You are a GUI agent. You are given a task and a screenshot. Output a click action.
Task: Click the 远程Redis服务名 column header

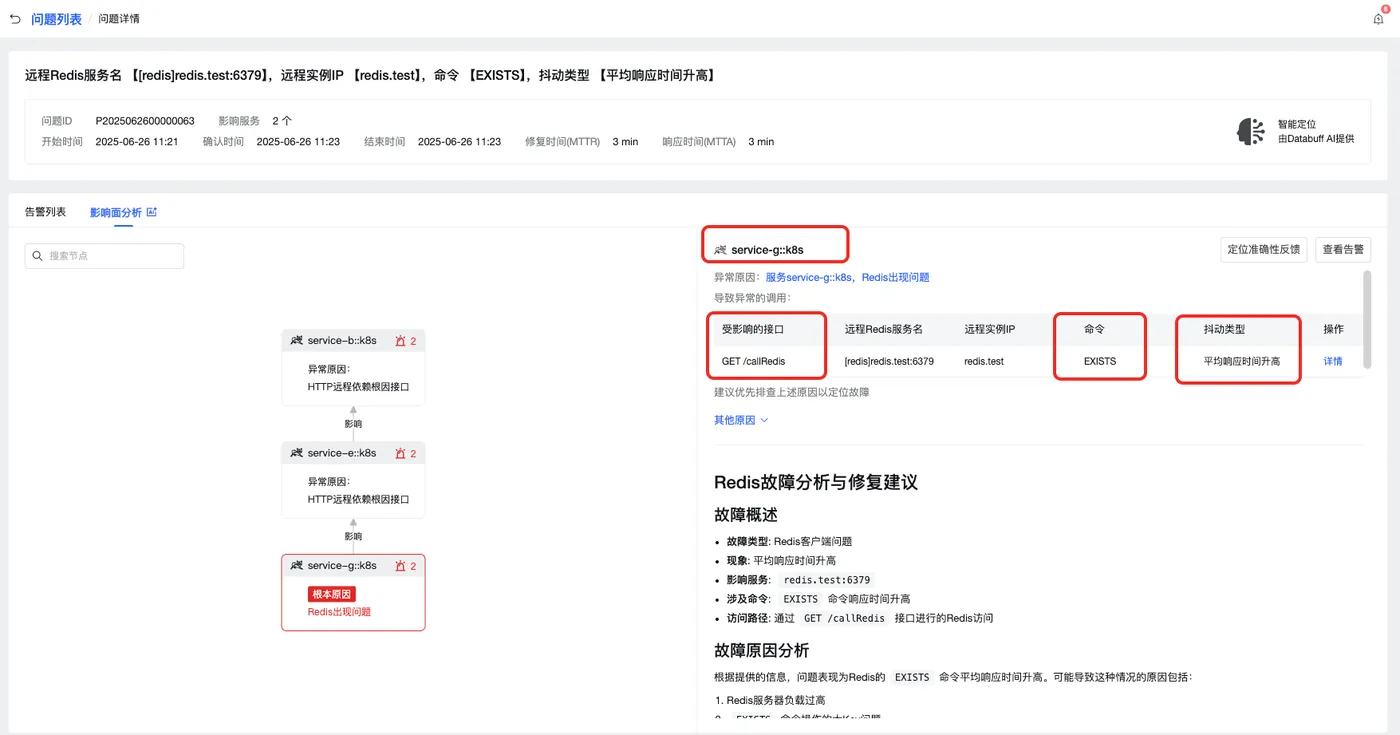click(884, 329)
